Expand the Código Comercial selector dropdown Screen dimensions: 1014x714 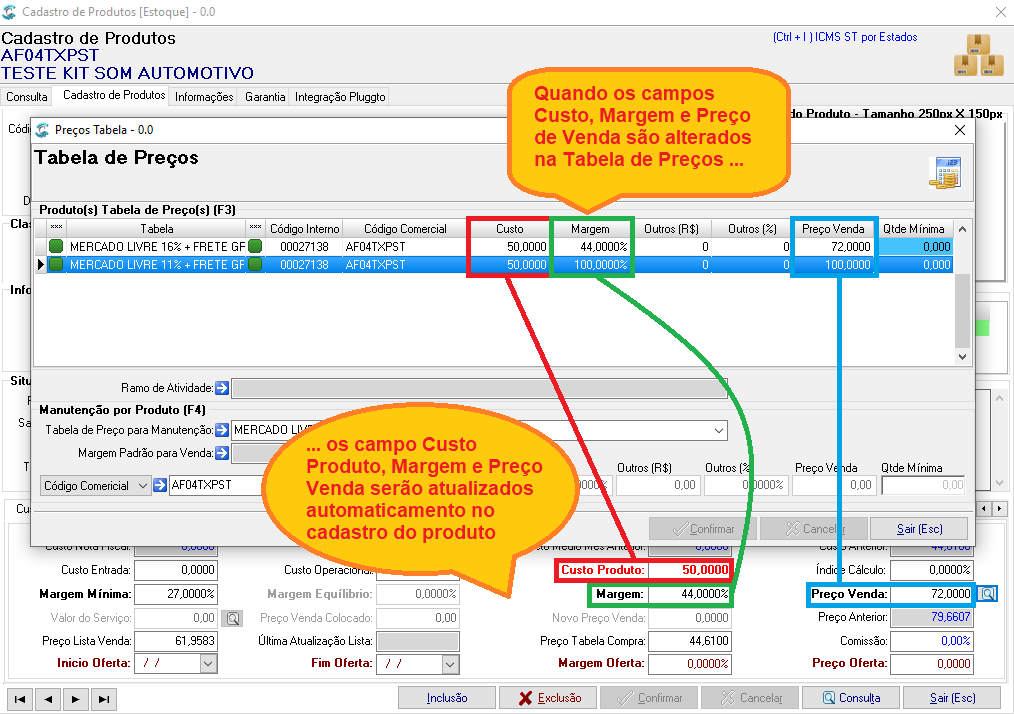click(x=143, y=486)
